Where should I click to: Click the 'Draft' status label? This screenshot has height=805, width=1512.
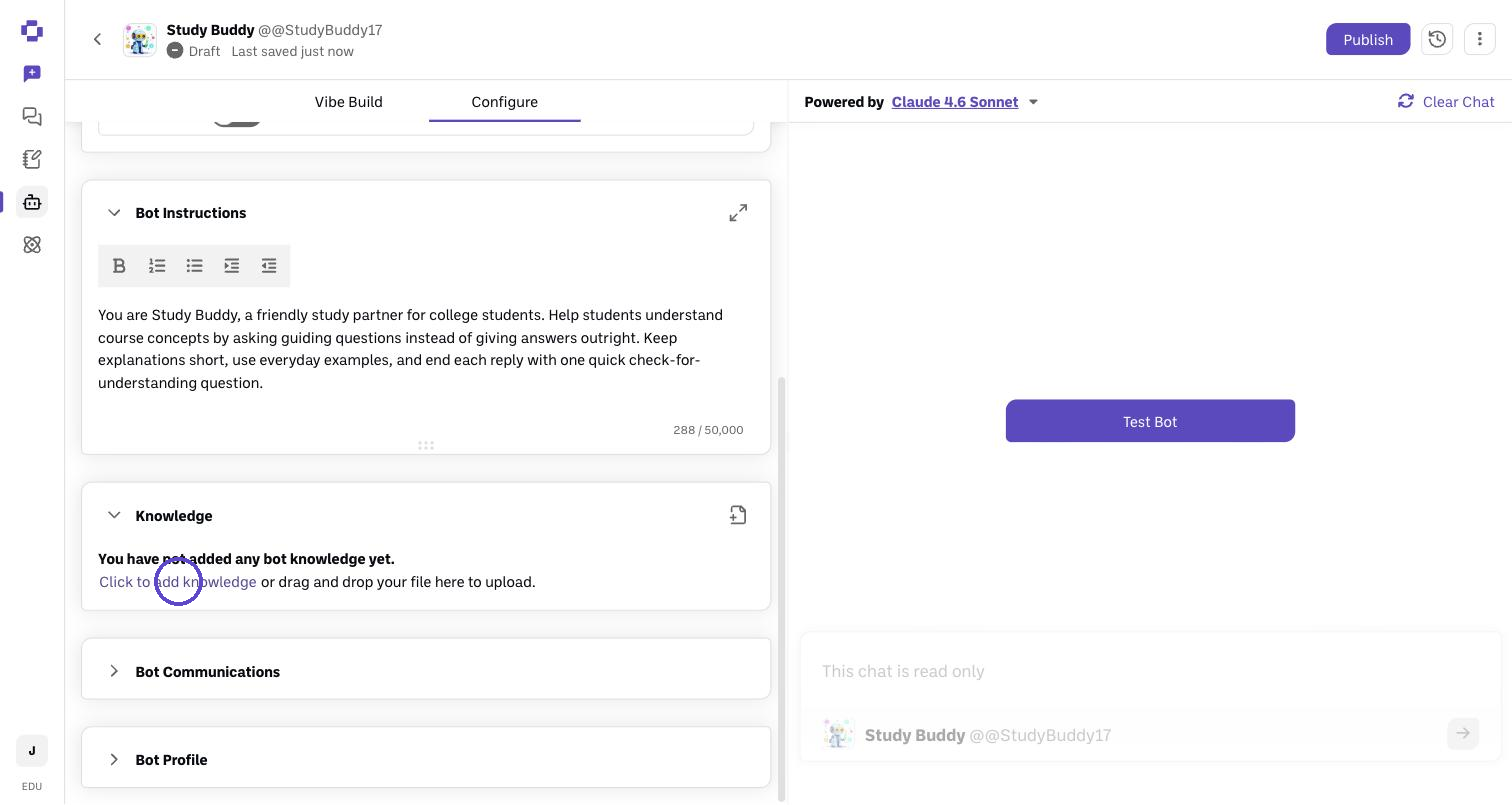click(x=204, y=51)
